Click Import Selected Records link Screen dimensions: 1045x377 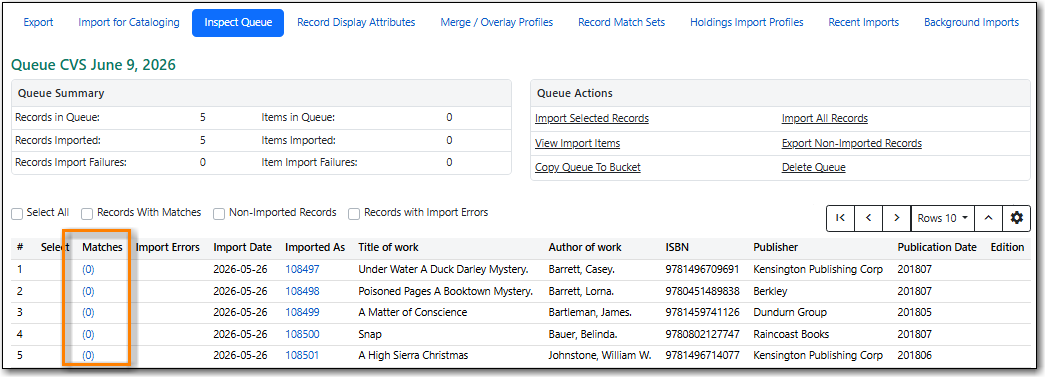tap(592, 119)
